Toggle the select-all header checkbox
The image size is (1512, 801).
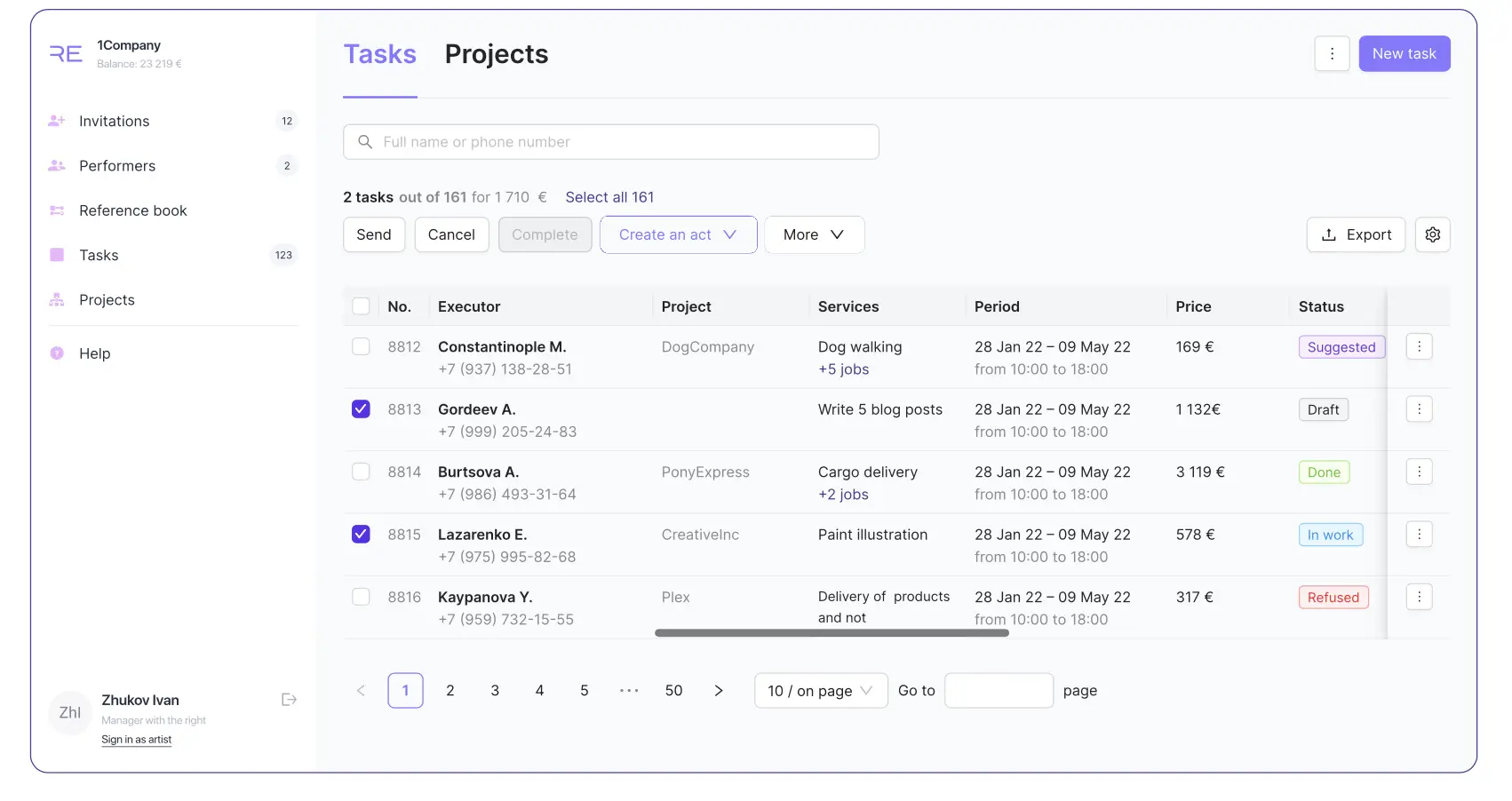click(361, 306)
